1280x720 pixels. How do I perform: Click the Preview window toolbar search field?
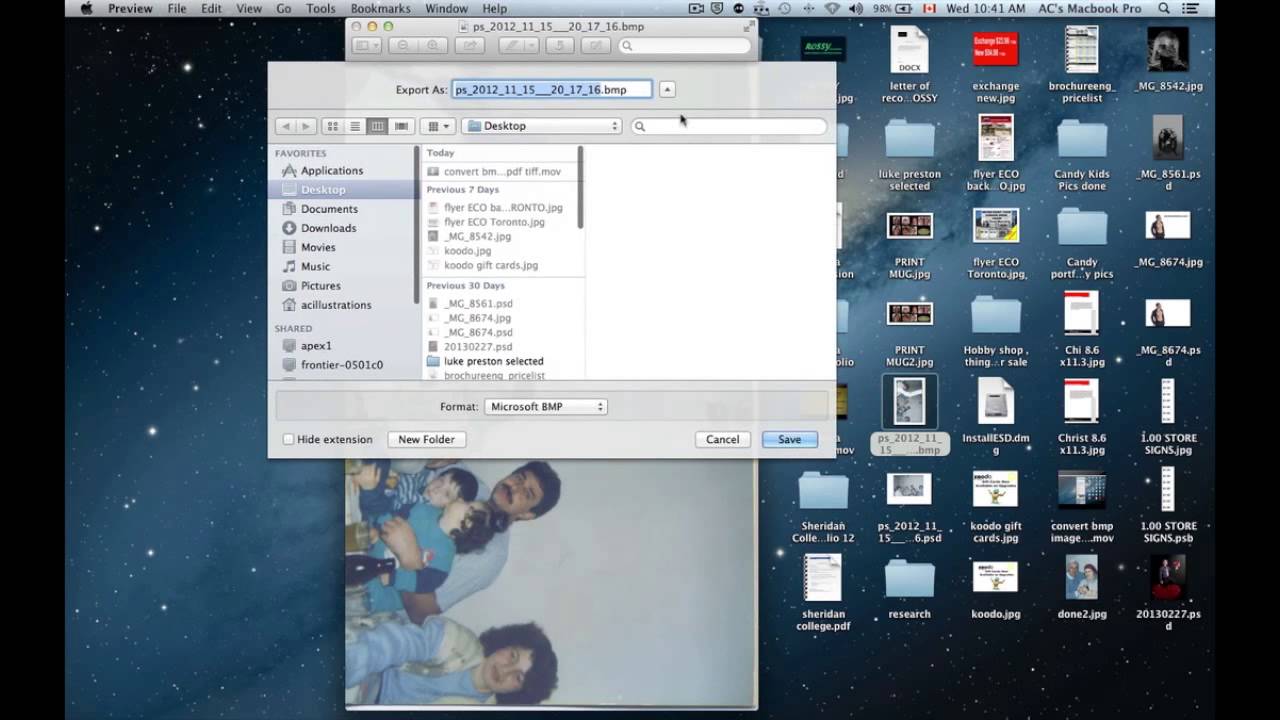pyautogui.click(x=685, y=46)
